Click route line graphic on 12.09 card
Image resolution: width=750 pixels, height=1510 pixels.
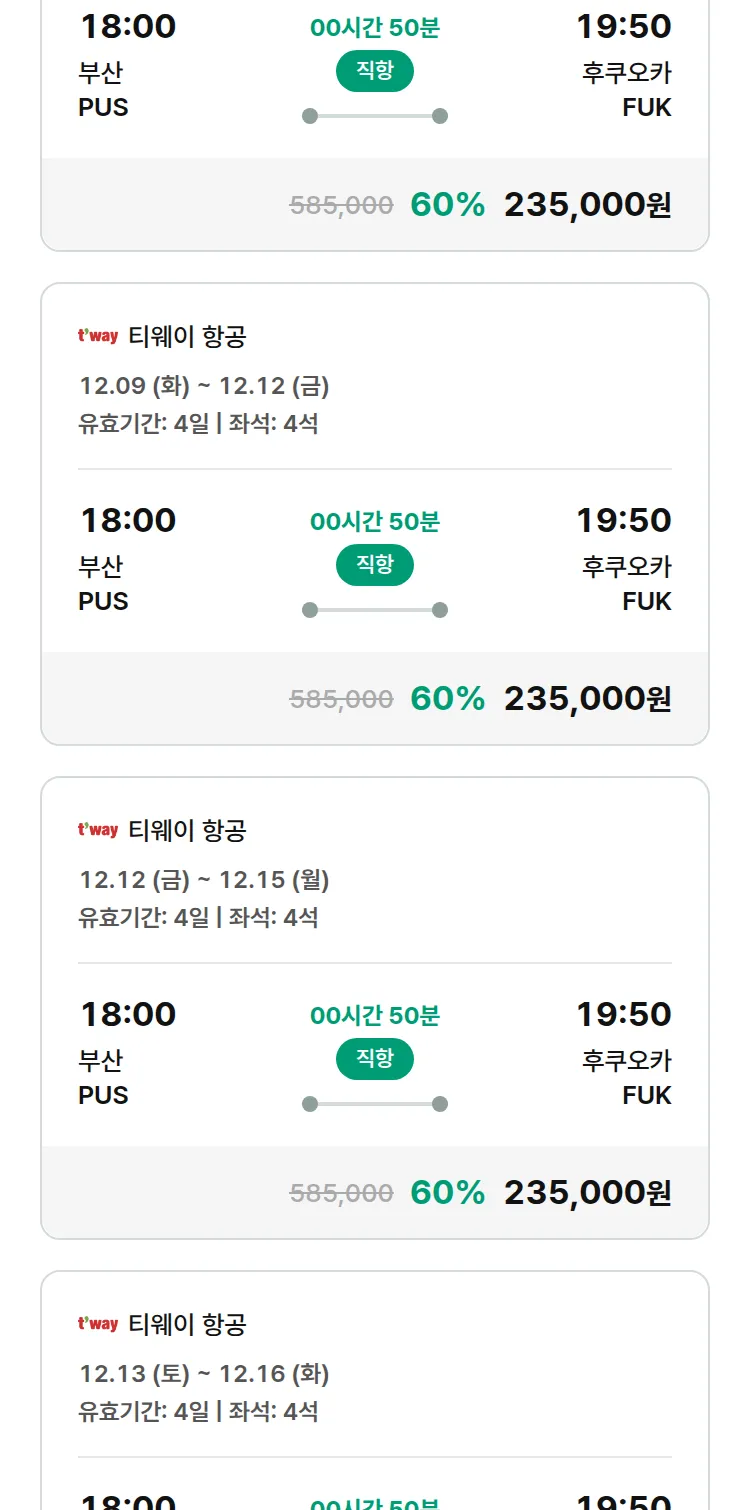[x=375, y=610]
